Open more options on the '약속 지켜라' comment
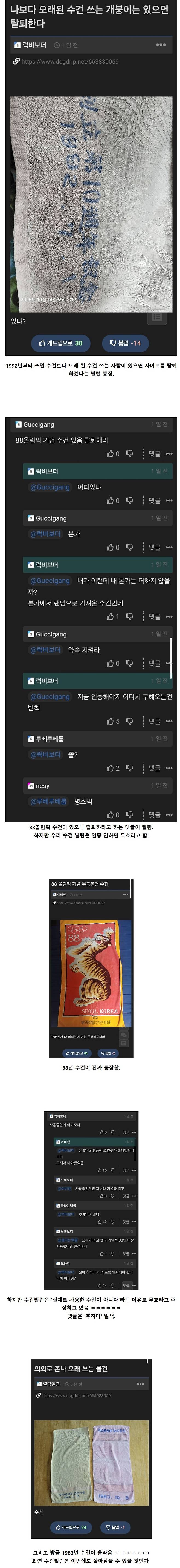Screen dimensions: 180x1568 (x=169, y=664)
